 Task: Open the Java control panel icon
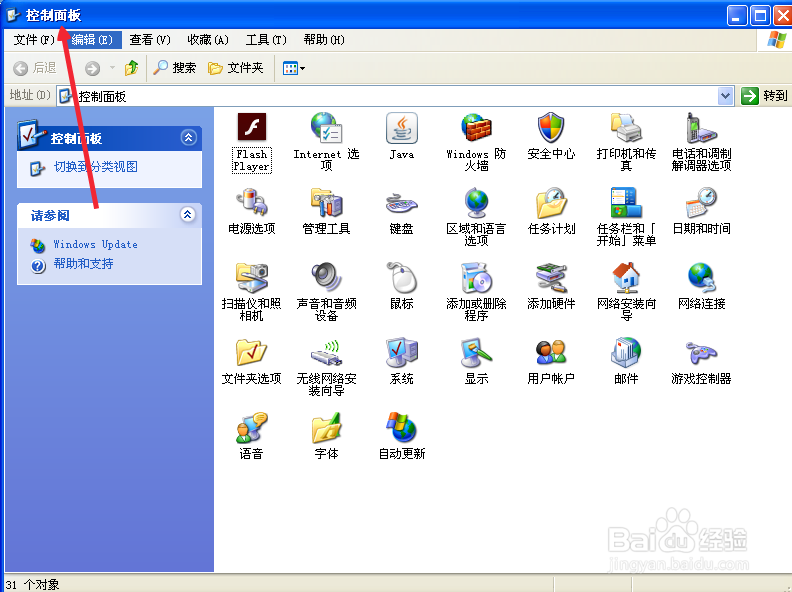point(402,127)
